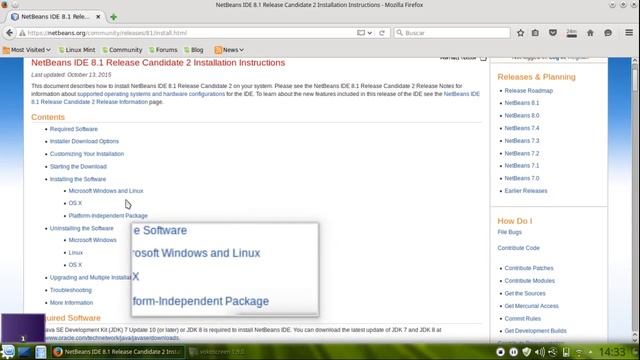
Task: Select workspace 1 preview thumbnail
Action: pyautogui.click(x=23, y=328)
